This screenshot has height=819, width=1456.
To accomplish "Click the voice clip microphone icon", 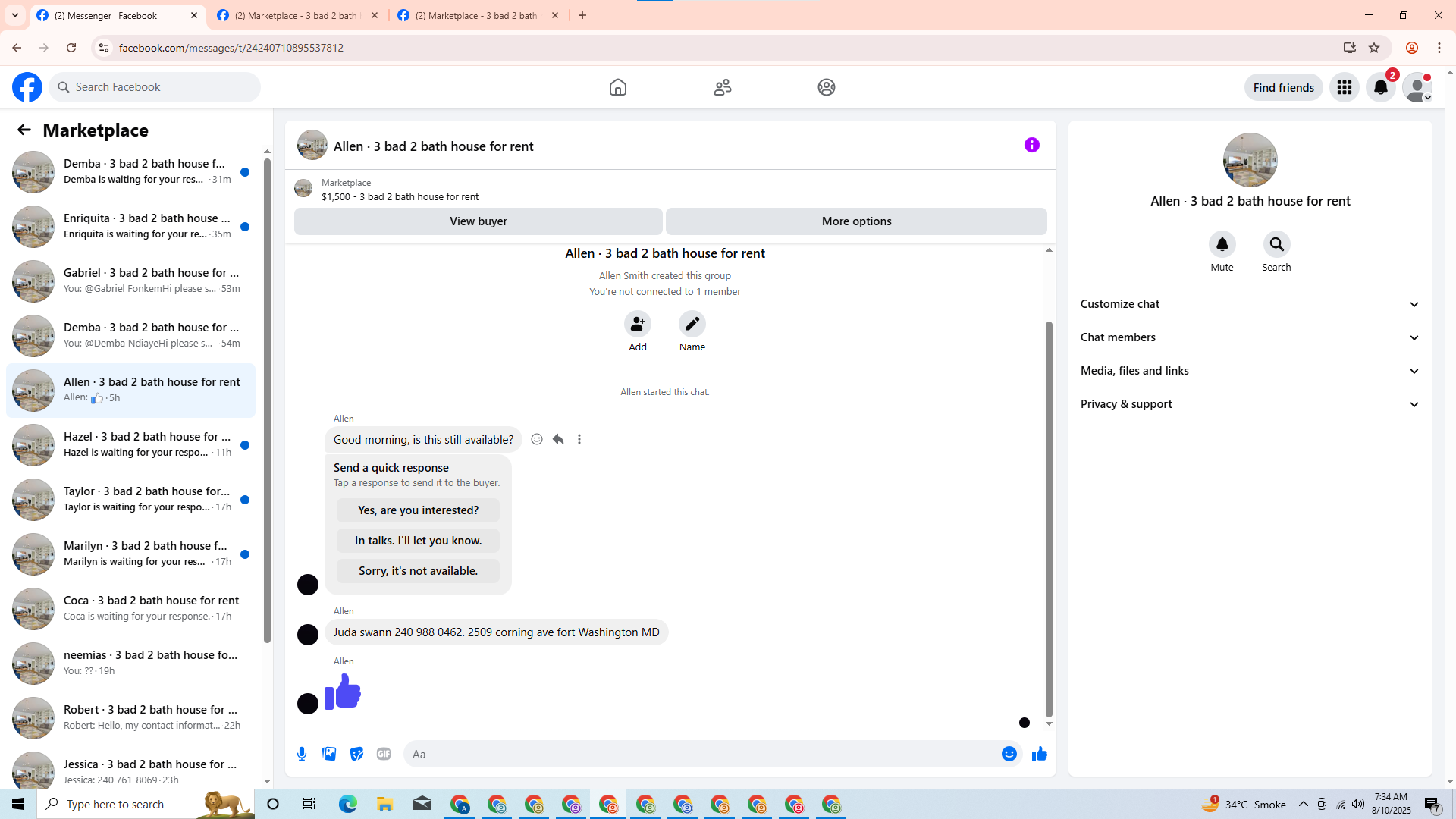I will click(x=302, y=754).
